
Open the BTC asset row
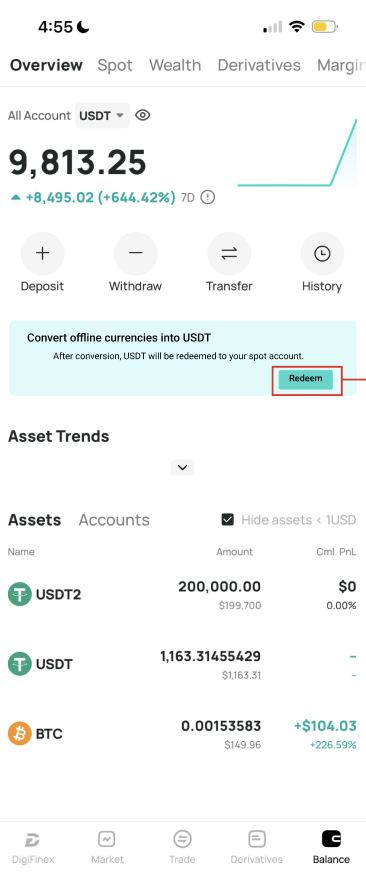click(183, 734)
